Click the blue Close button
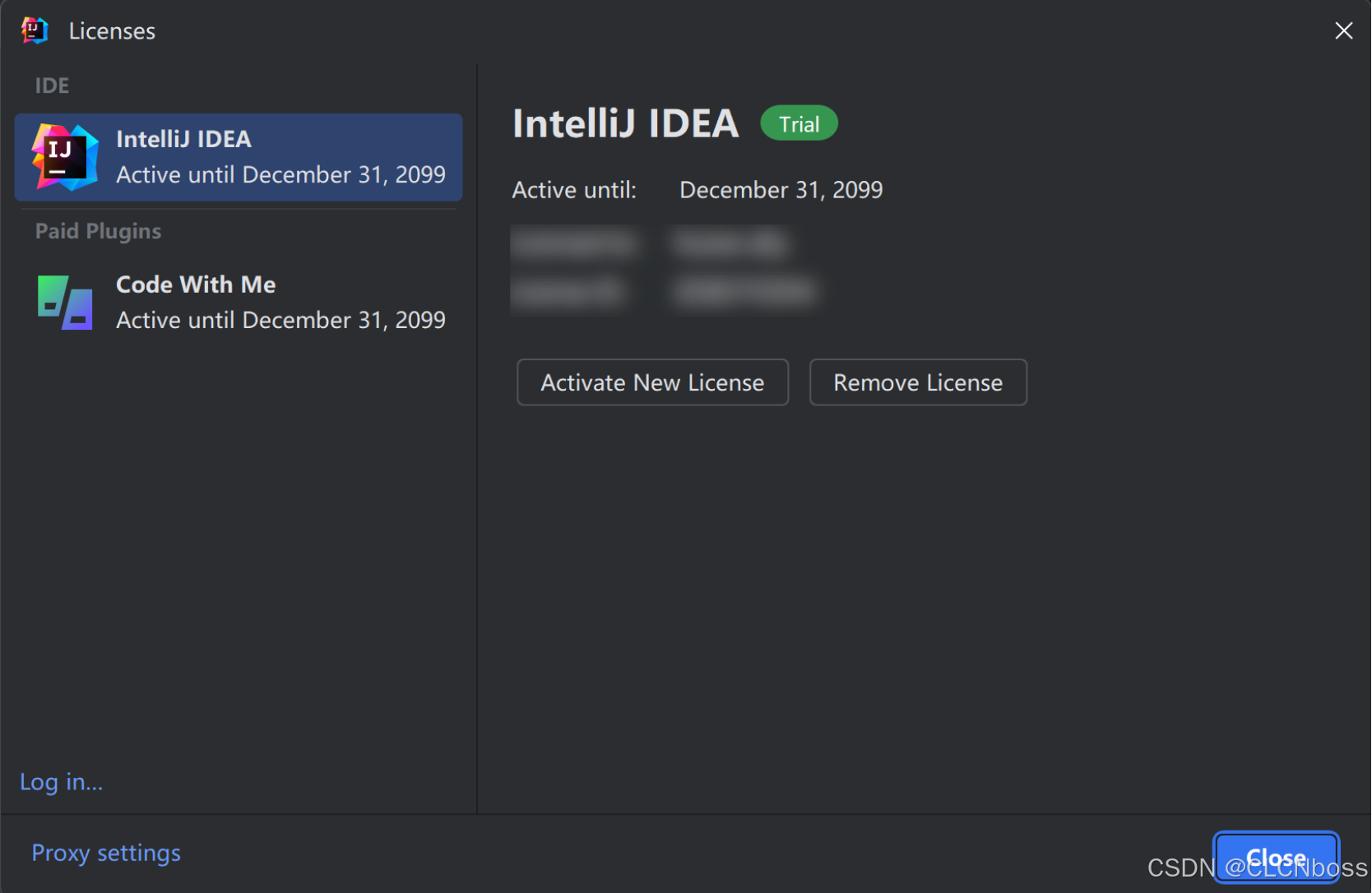The image size is (1372, 893). pyautogui.click(x=1277, y=858)
